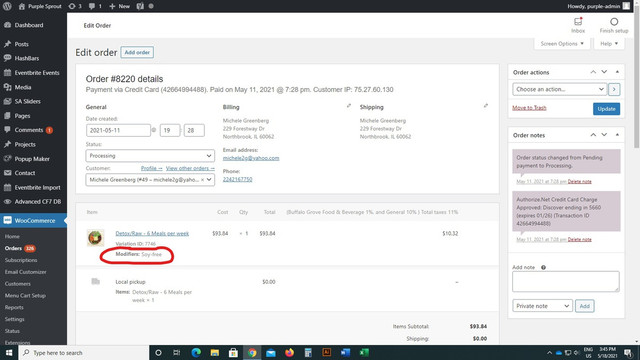
Task: Click the Finish setup circle icon
Action: (614, 22)
